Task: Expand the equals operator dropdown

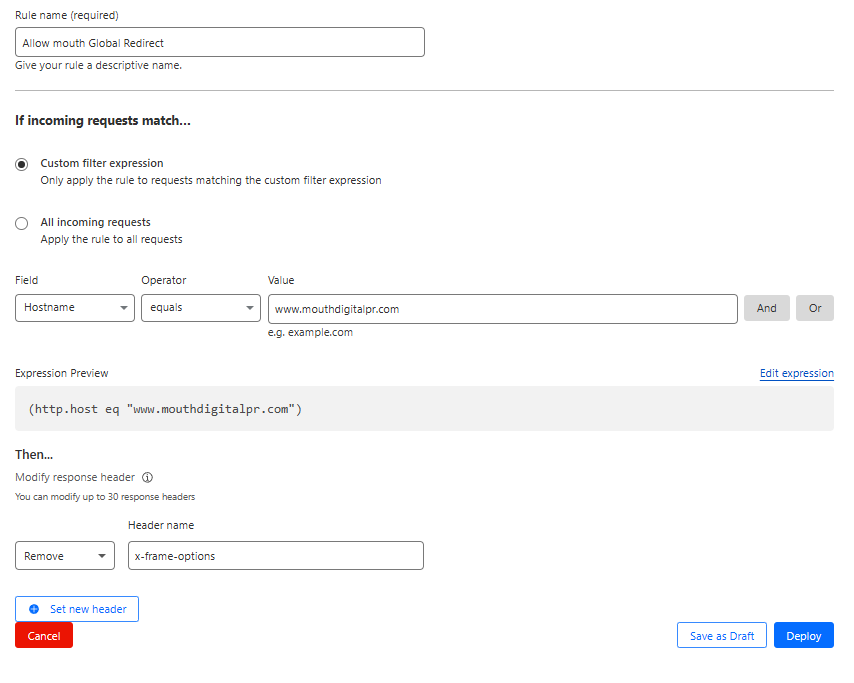Action: click(201, 308)
